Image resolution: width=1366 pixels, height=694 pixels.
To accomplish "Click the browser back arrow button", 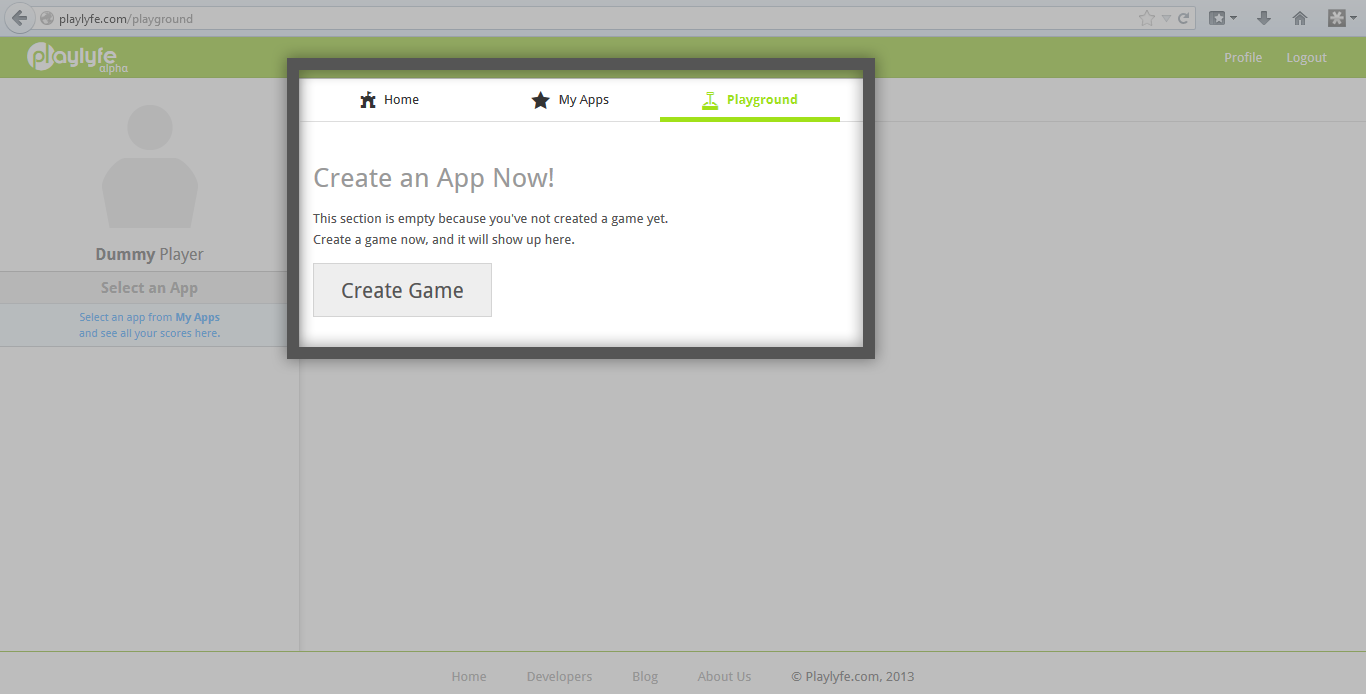I will click(x=19, y=18).
